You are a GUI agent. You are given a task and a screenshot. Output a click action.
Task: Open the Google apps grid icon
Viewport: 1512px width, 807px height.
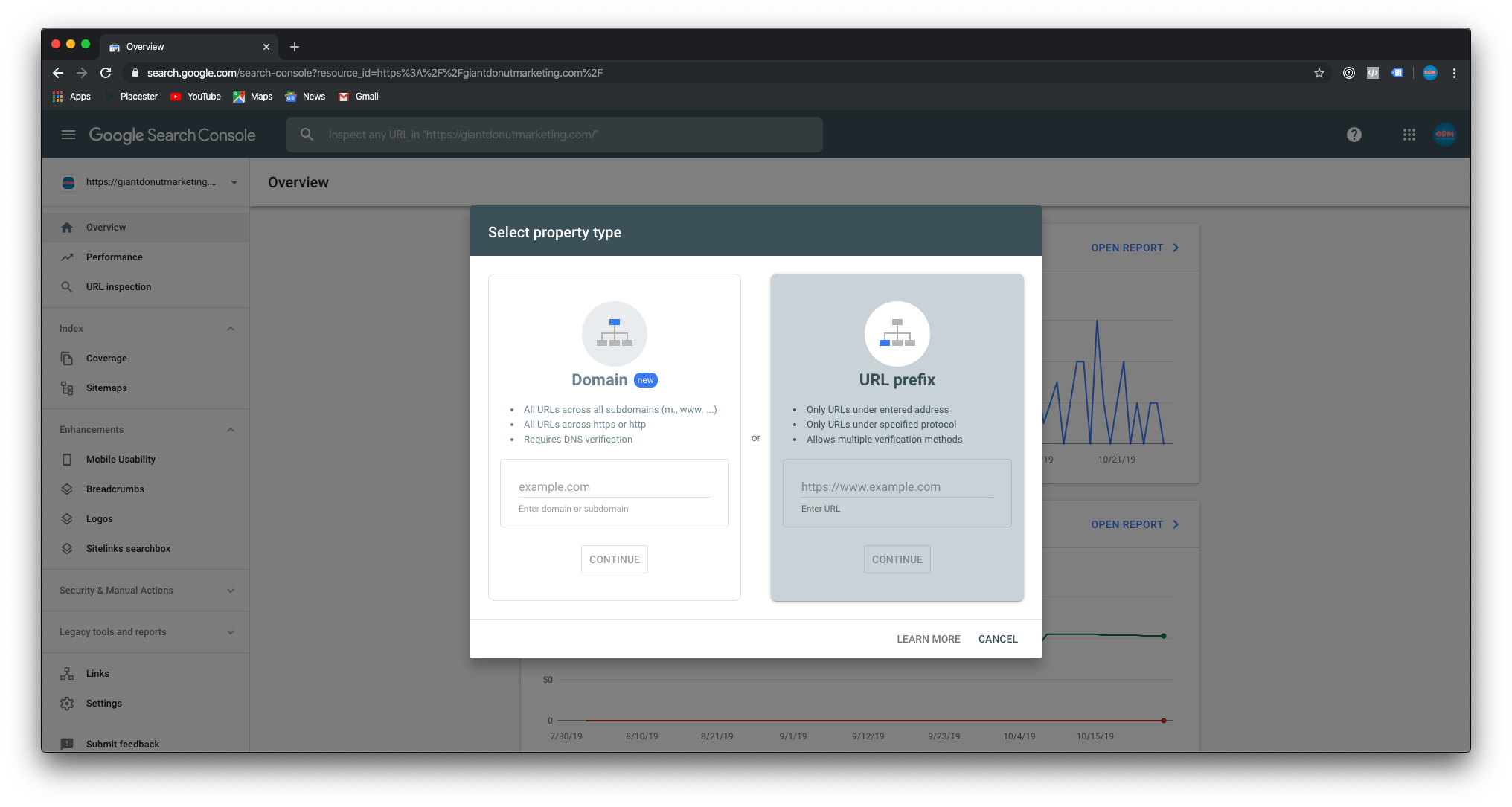click(1409, 135)
